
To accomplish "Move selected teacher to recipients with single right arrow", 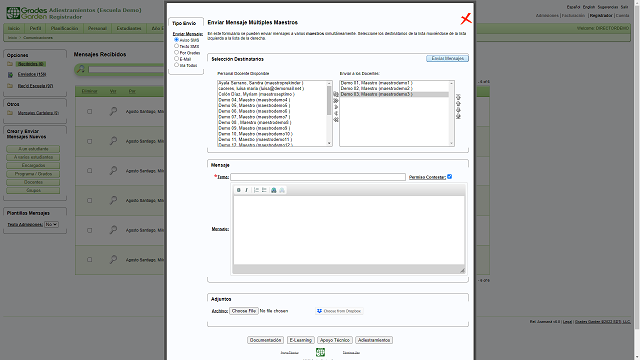I will tap(336, 107).
